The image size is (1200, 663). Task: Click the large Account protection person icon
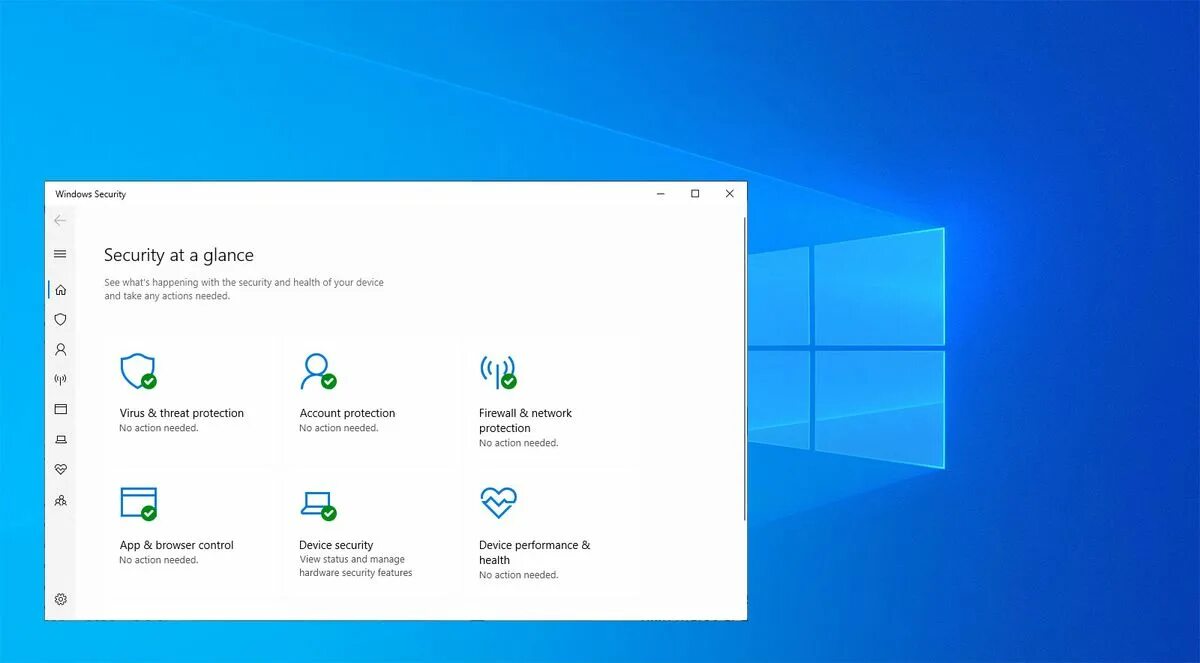317,371
